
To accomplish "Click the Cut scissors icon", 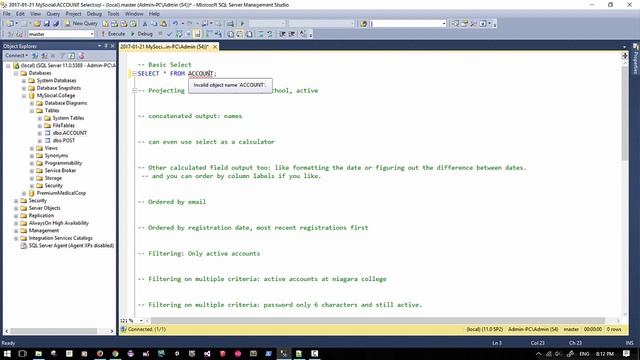I will [x=144, y=24].
